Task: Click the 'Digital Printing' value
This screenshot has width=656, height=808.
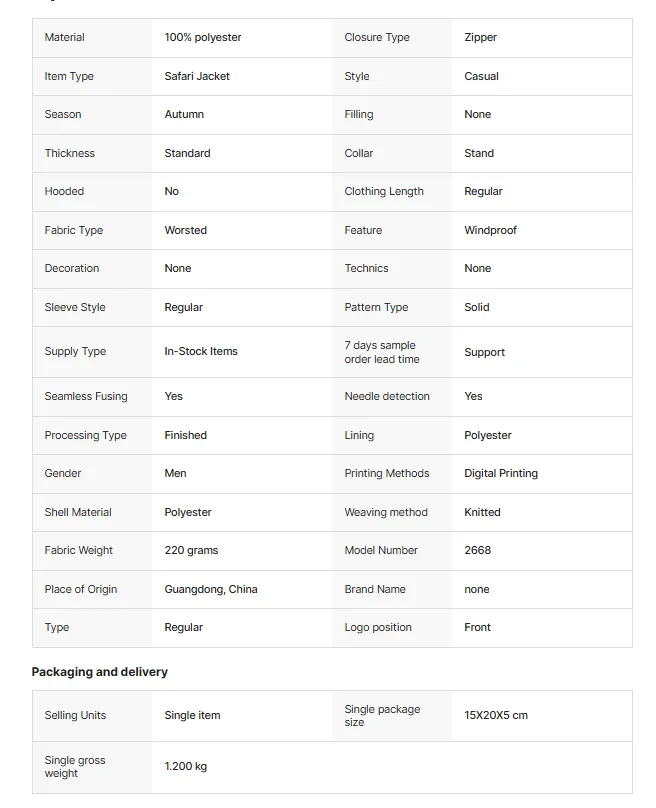Action: tap(501, 473)
